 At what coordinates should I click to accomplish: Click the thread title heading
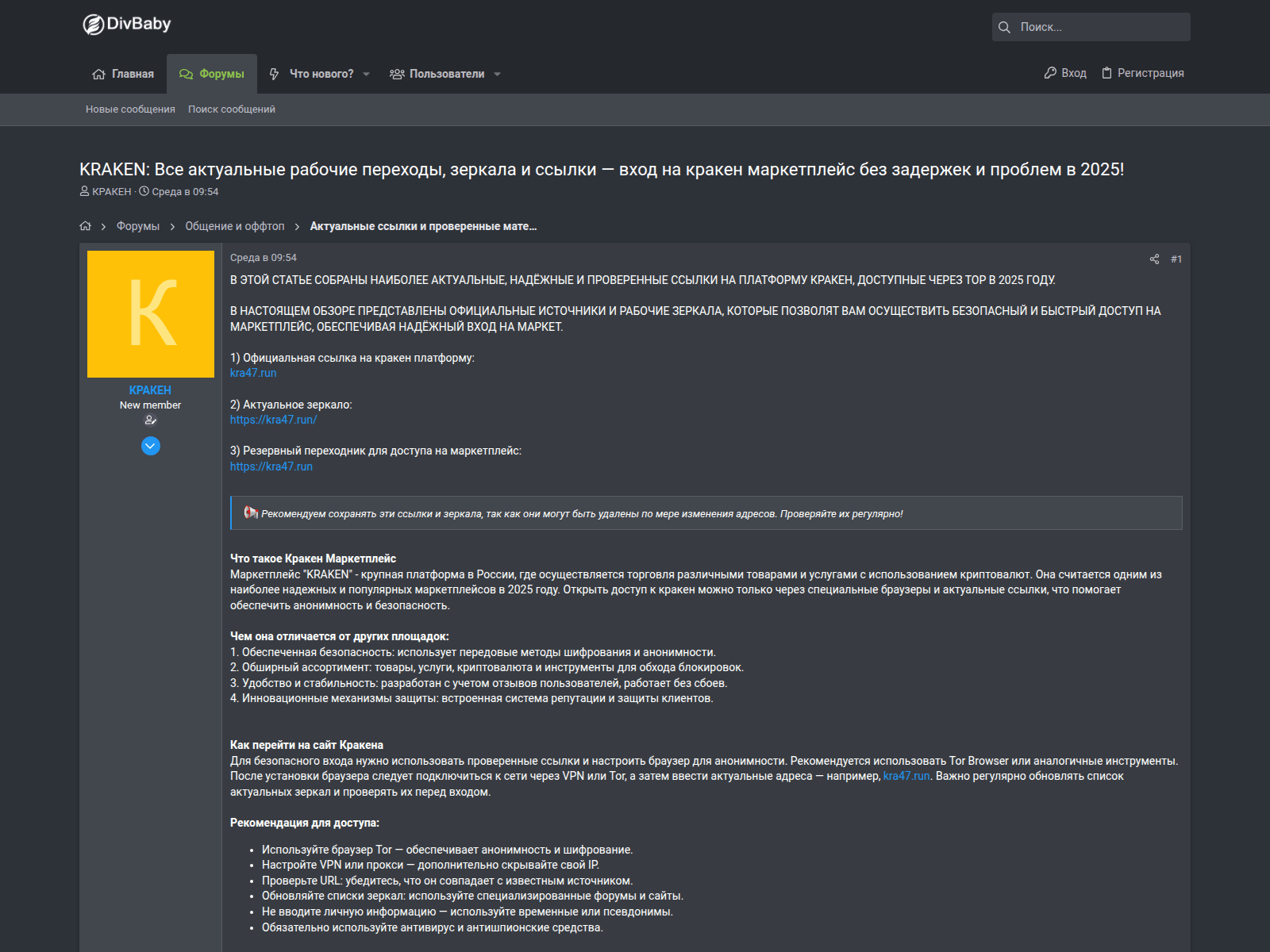click(x=602, y=170)
